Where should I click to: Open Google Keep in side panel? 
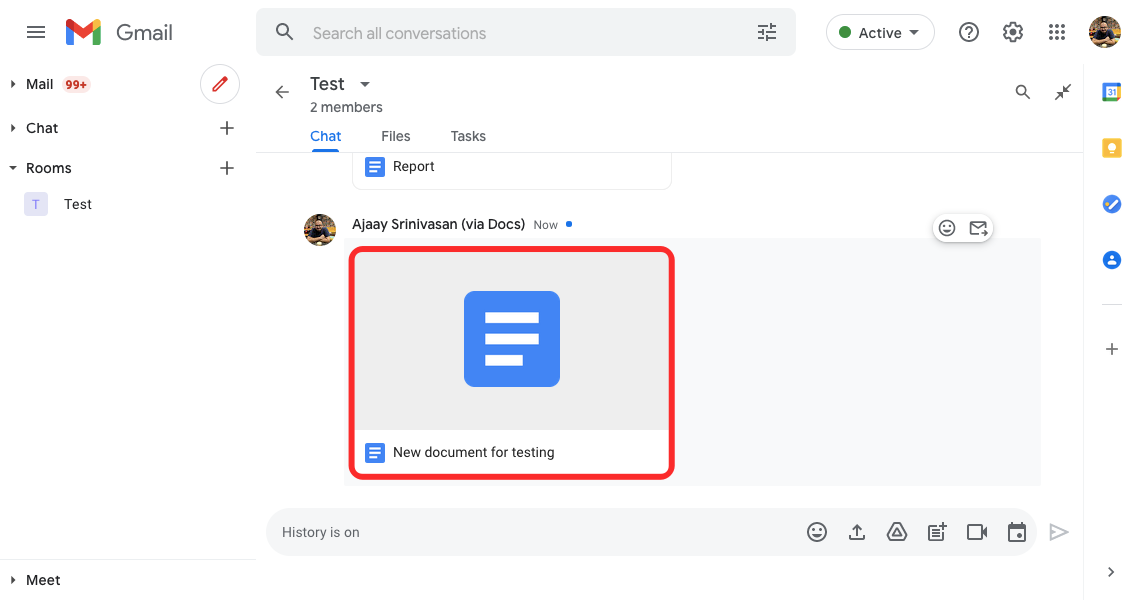pos(1111,148)
